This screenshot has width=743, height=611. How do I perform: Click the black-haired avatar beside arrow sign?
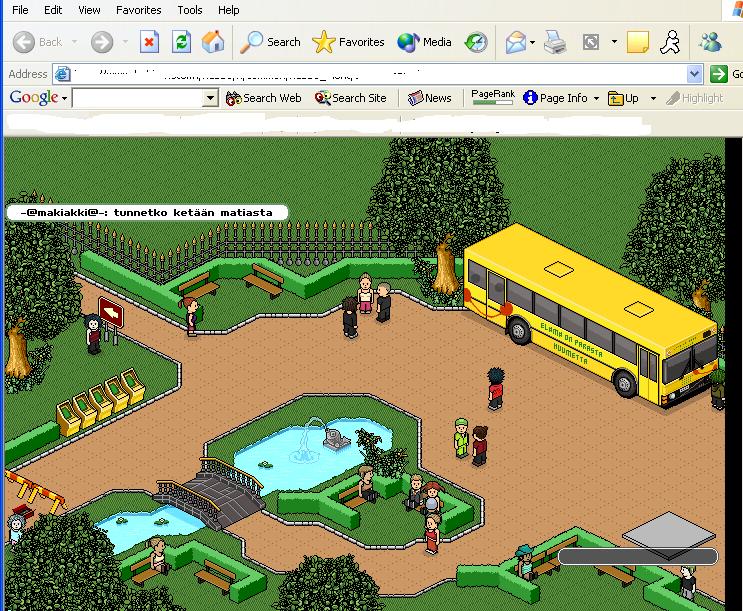93,335
